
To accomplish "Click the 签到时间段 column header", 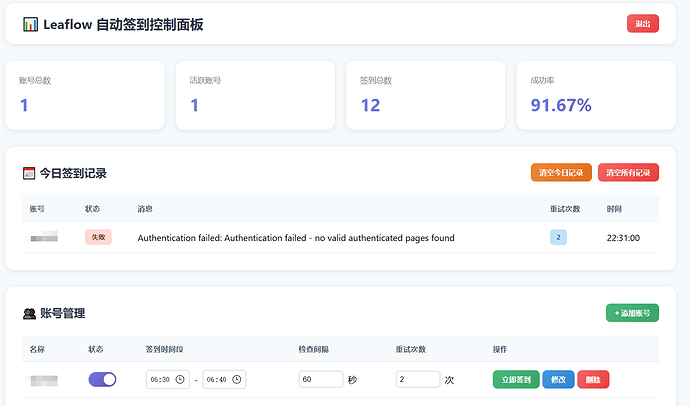I will 164,349.
